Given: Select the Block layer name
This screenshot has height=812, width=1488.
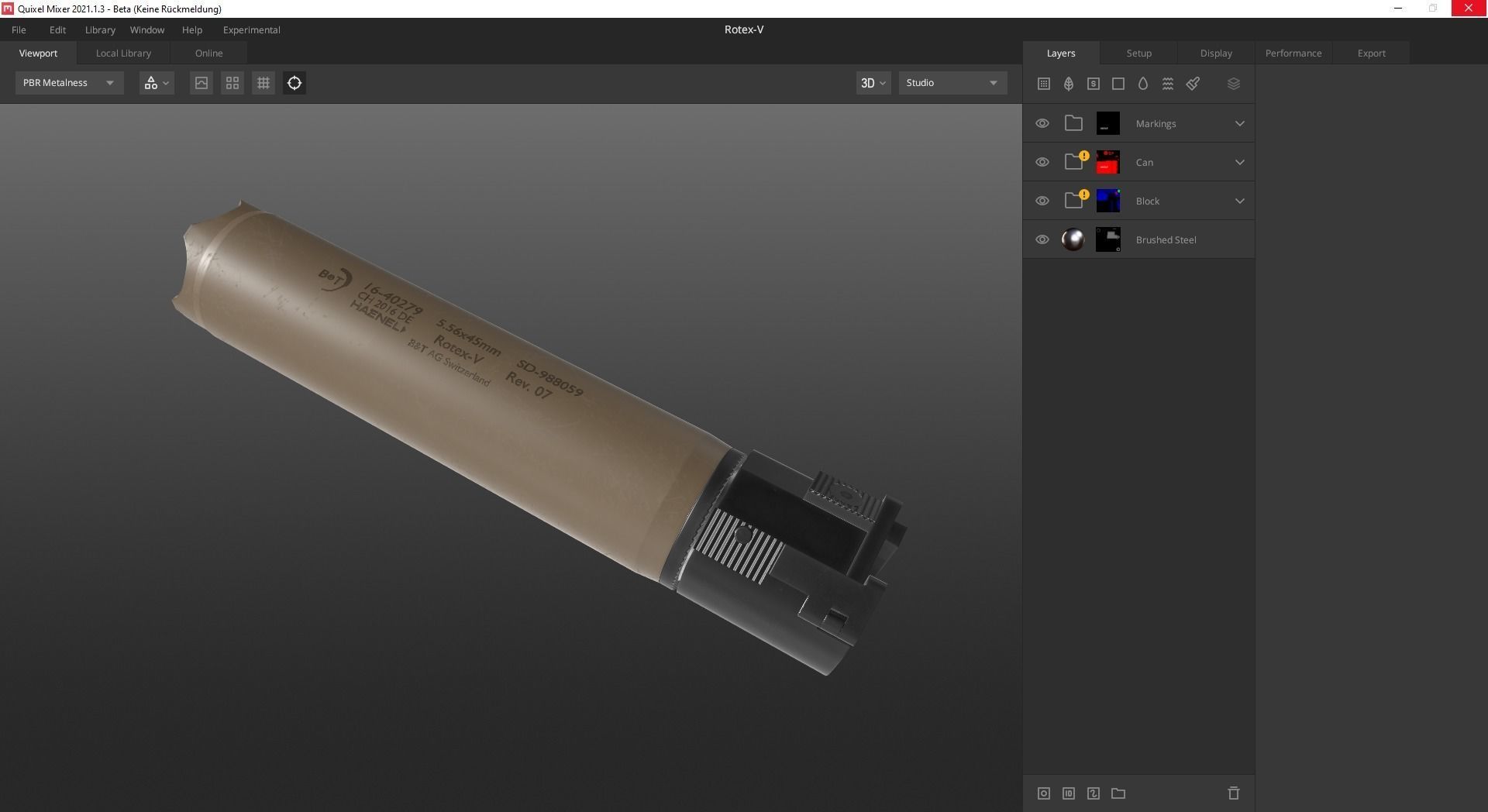Looking at the screenshot, I should click(1148, 201).
